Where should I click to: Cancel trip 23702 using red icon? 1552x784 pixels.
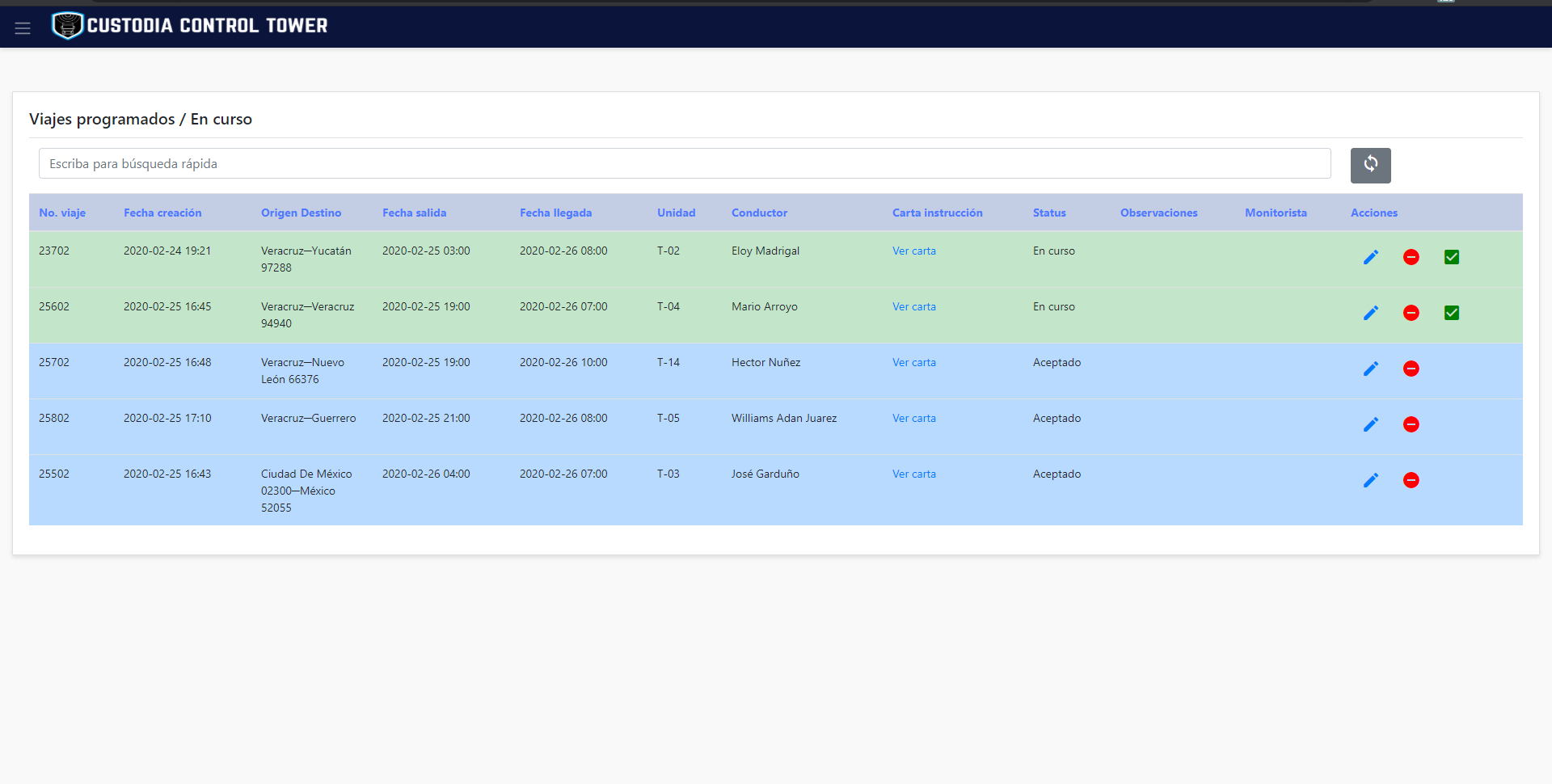click(1411, 257)
